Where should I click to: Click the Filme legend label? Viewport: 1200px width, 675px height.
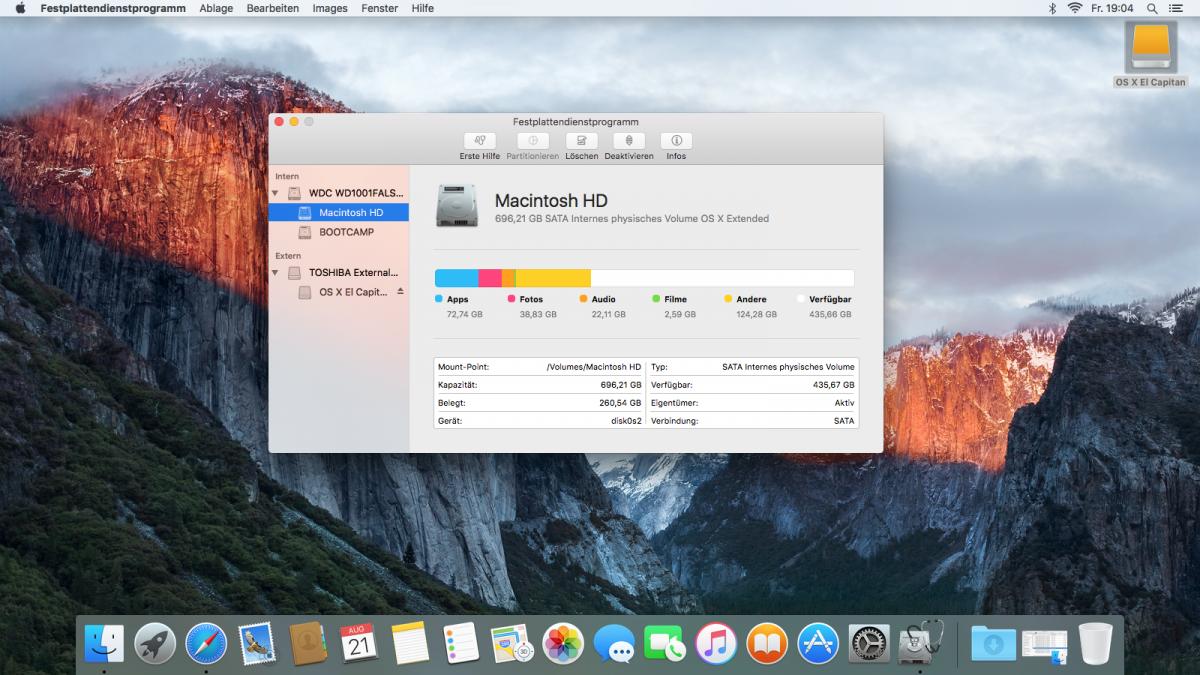[675, 299]
